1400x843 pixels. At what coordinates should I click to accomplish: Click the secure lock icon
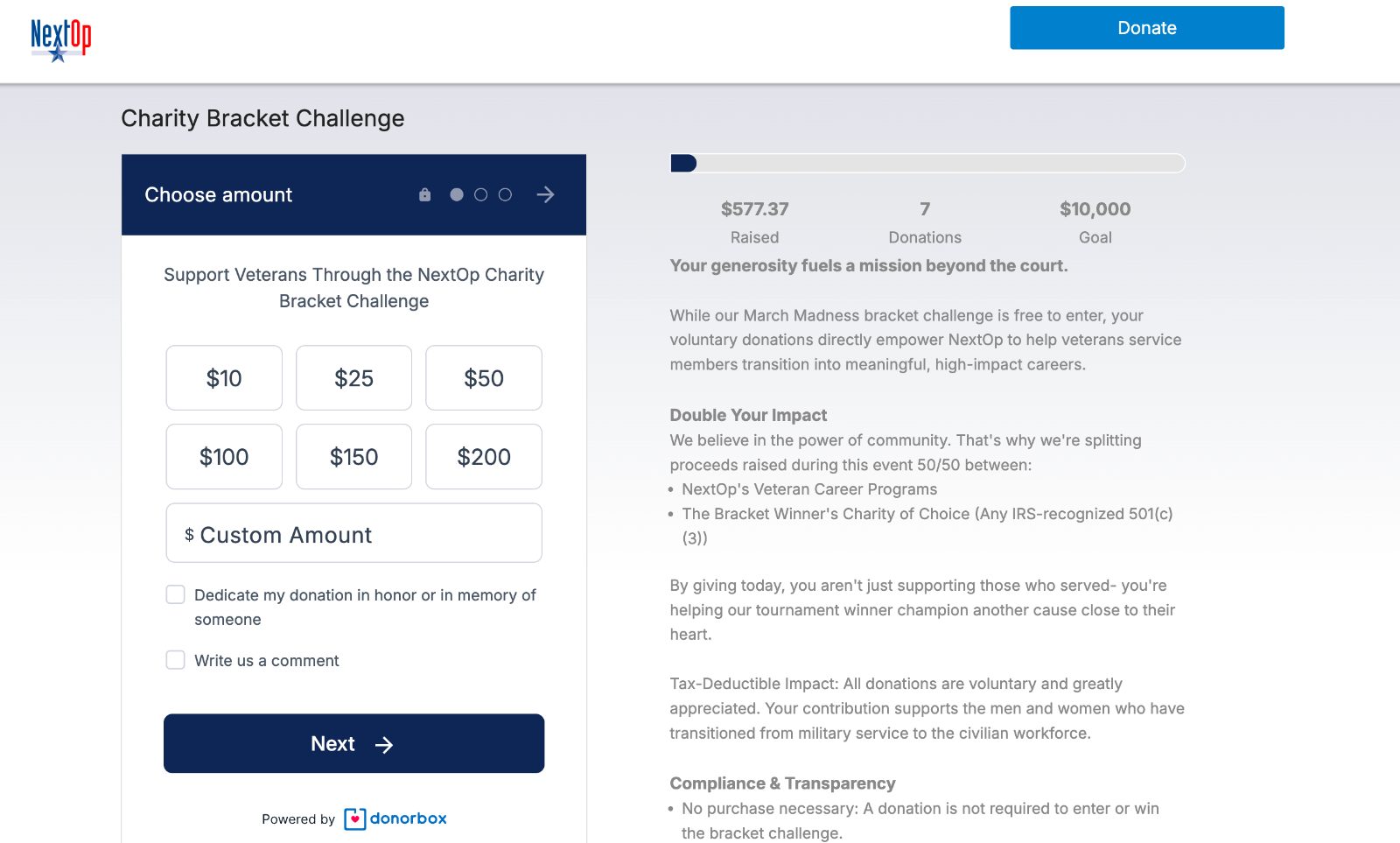[x=424, y=195]
